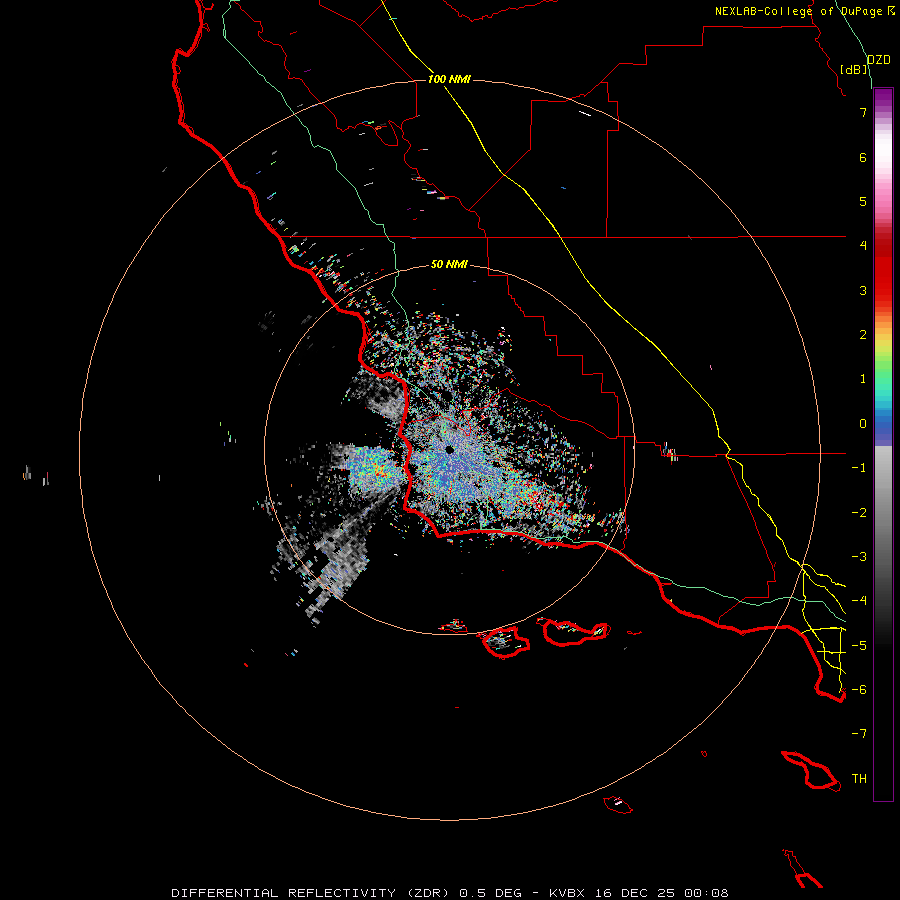
Task: Click the -5 value on the color scale
Action: pyautogui.click(x=859, y=646)
